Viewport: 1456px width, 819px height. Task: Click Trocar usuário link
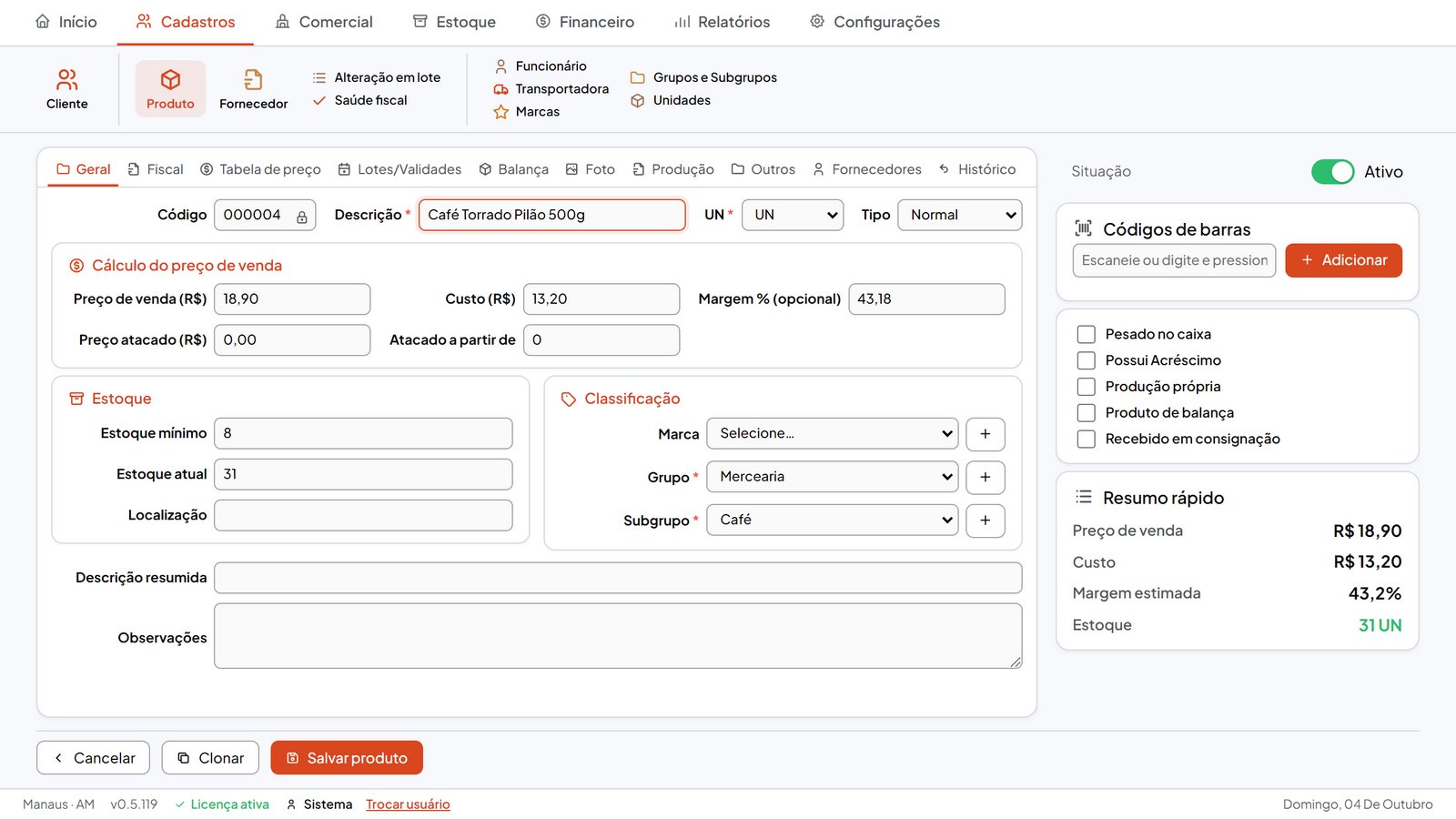pyautogui.click(x=408, y=804)
